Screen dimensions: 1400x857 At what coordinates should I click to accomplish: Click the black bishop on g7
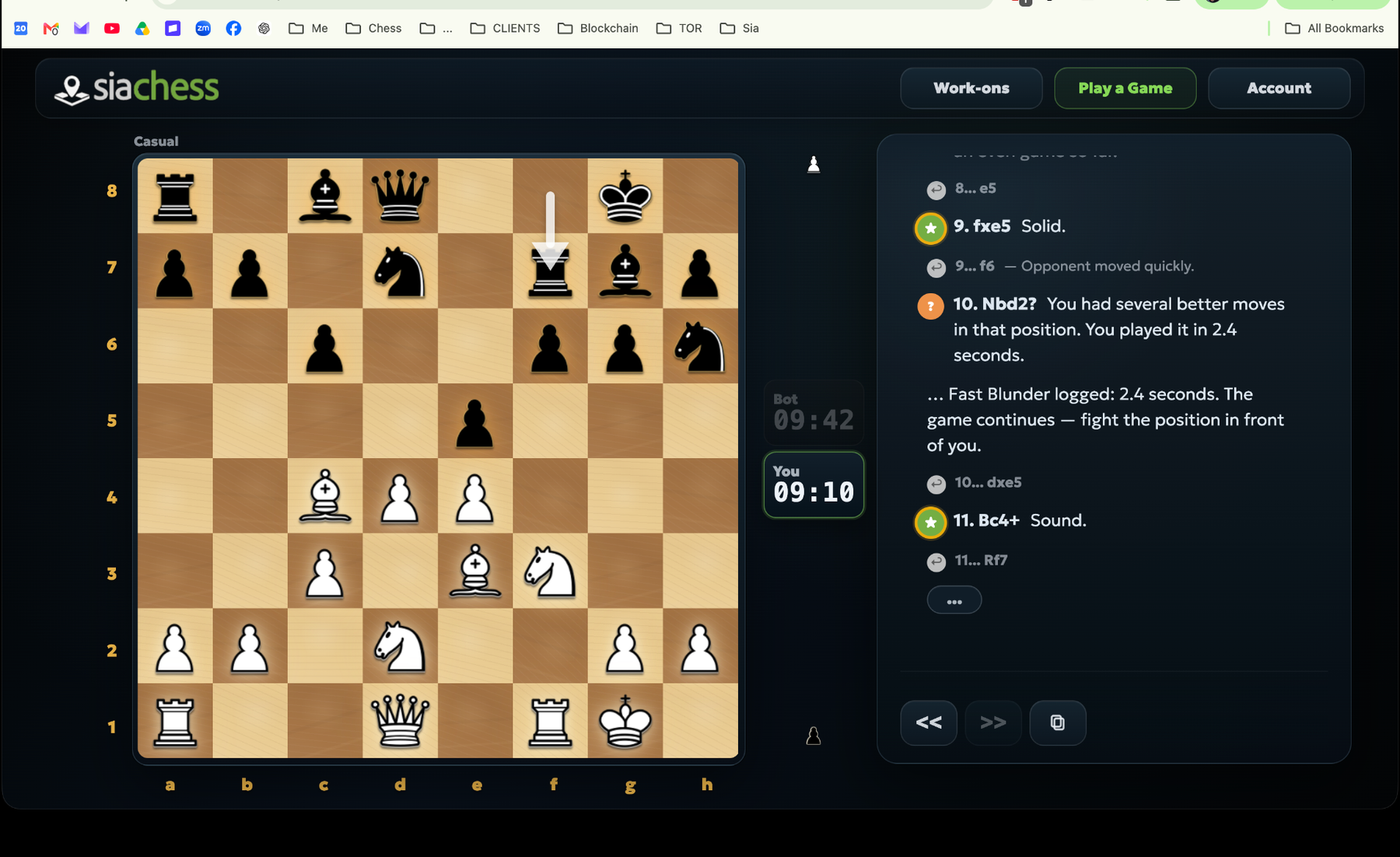625,271
